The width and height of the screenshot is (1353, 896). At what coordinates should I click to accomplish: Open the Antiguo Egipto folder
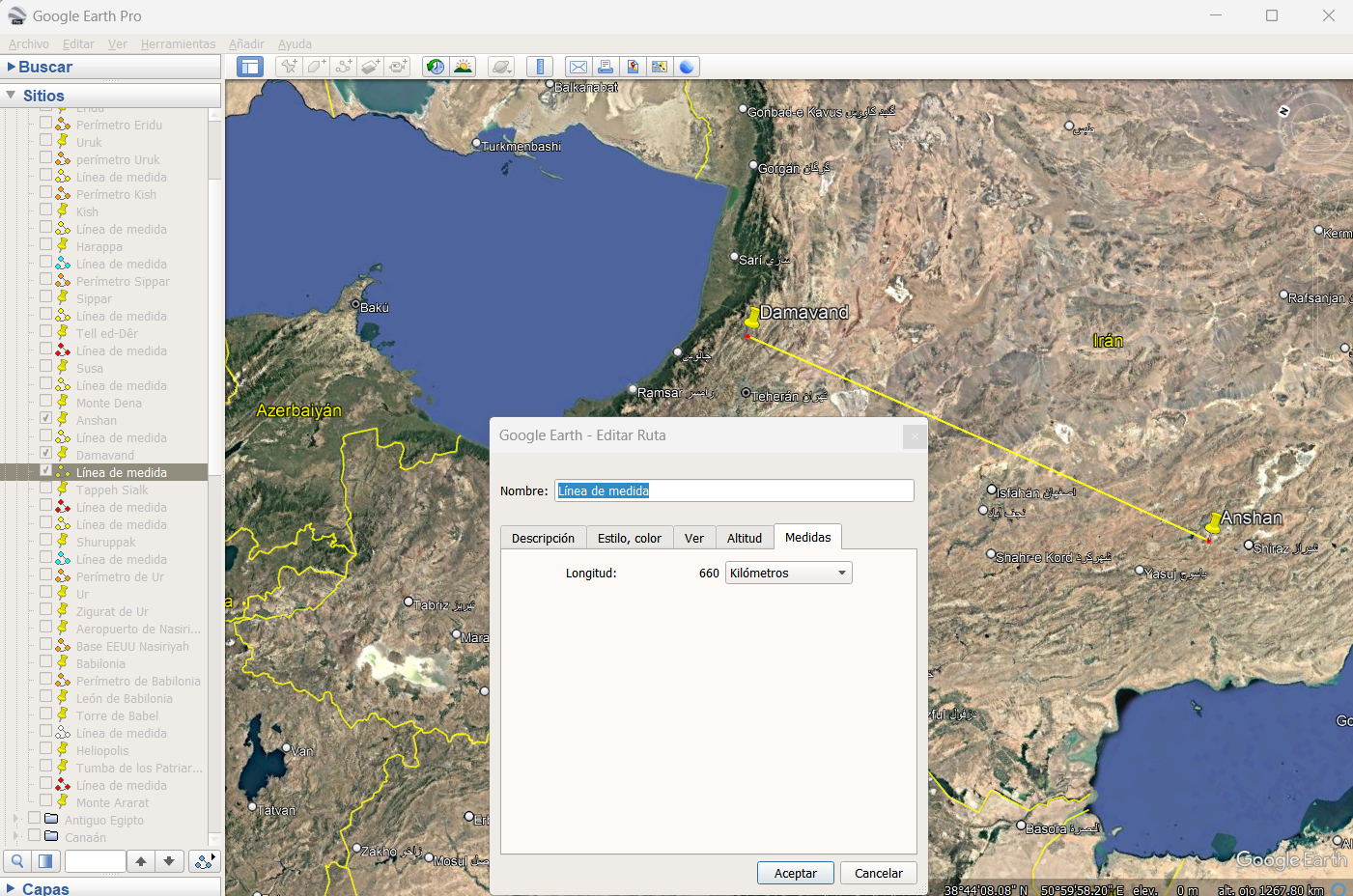[x=104, y=820]
